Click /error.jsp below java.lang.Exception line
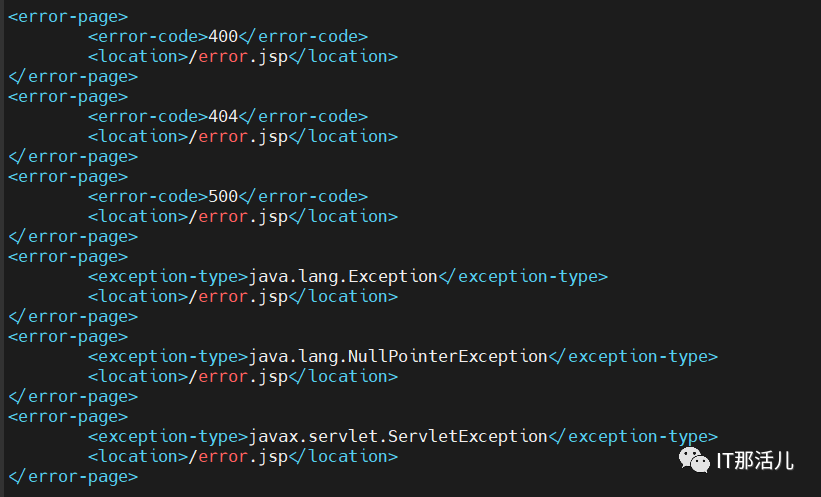The height and width of the screenshot is (497, 821). 238,296
